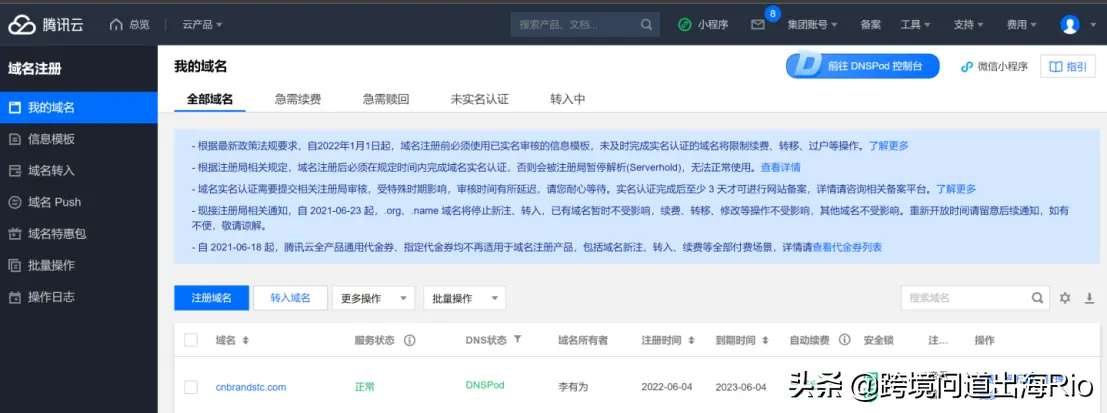The image size is (1107, 413).
Task: Switch to 急需赎回 tab
Action: click(385, 100)
